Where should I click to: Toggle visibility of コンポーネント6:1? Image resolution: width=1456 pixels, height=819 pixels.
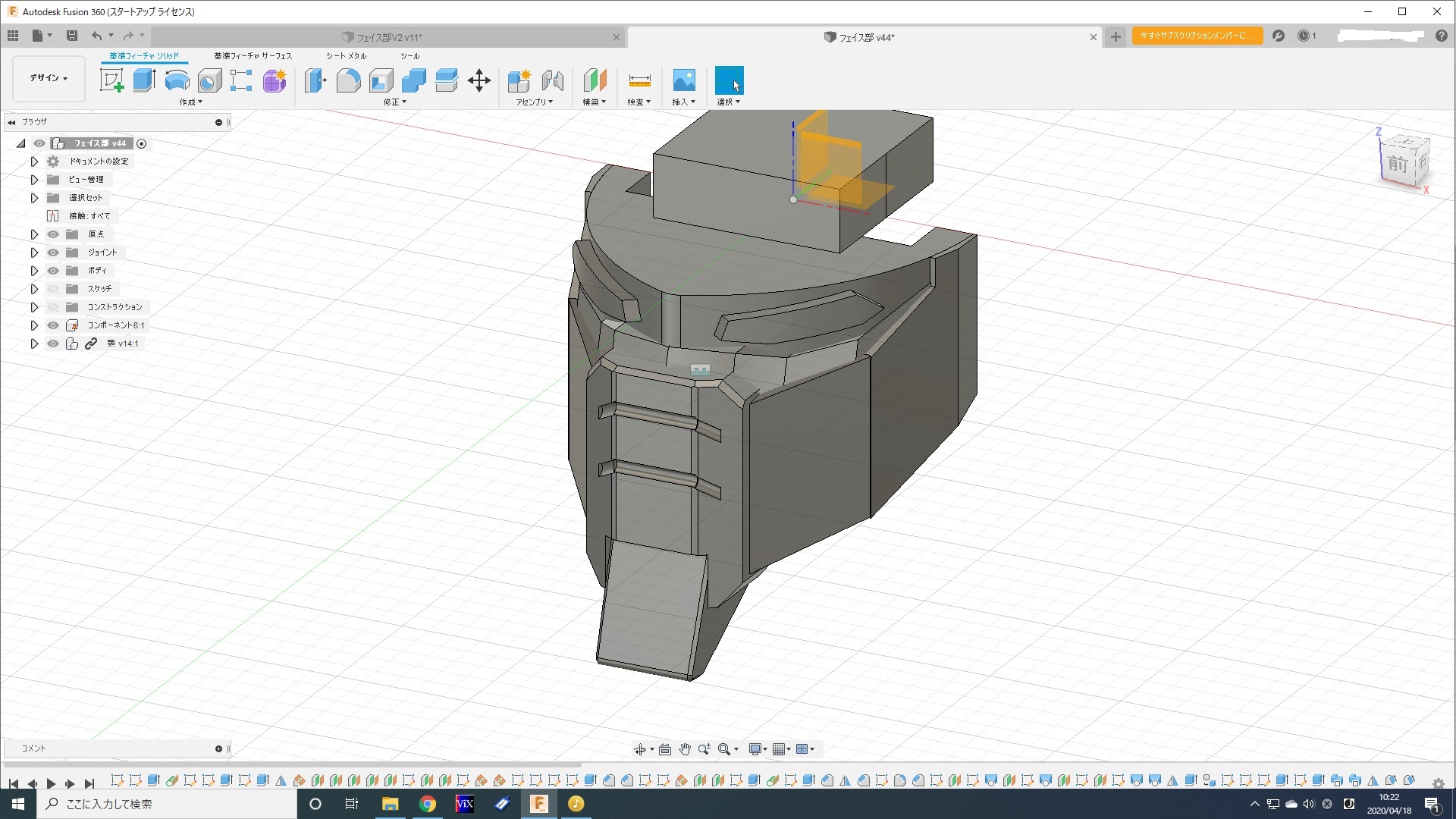tap(53, 325)
